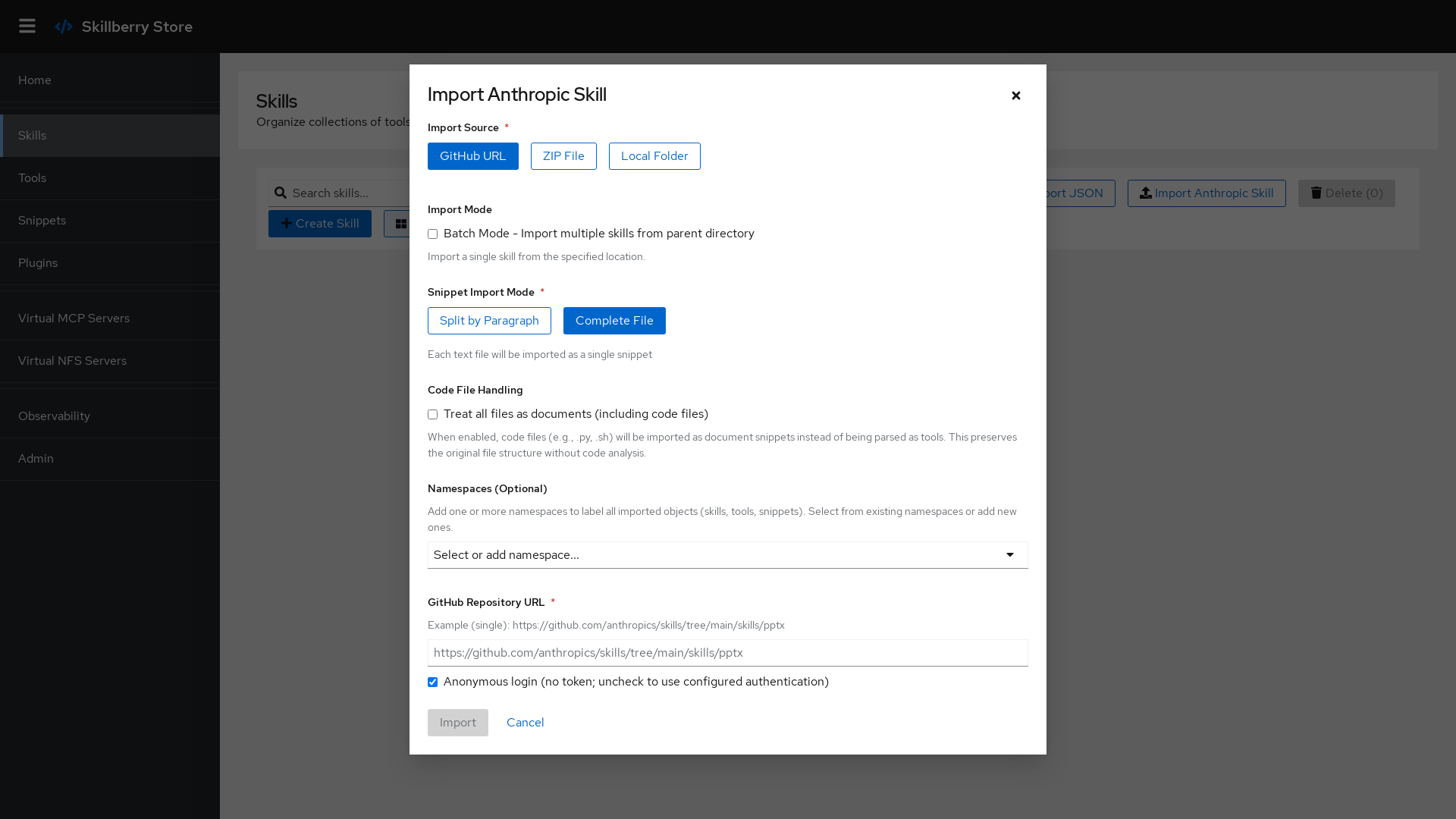Open Observability in the sidebar

(x=110, y=416)
